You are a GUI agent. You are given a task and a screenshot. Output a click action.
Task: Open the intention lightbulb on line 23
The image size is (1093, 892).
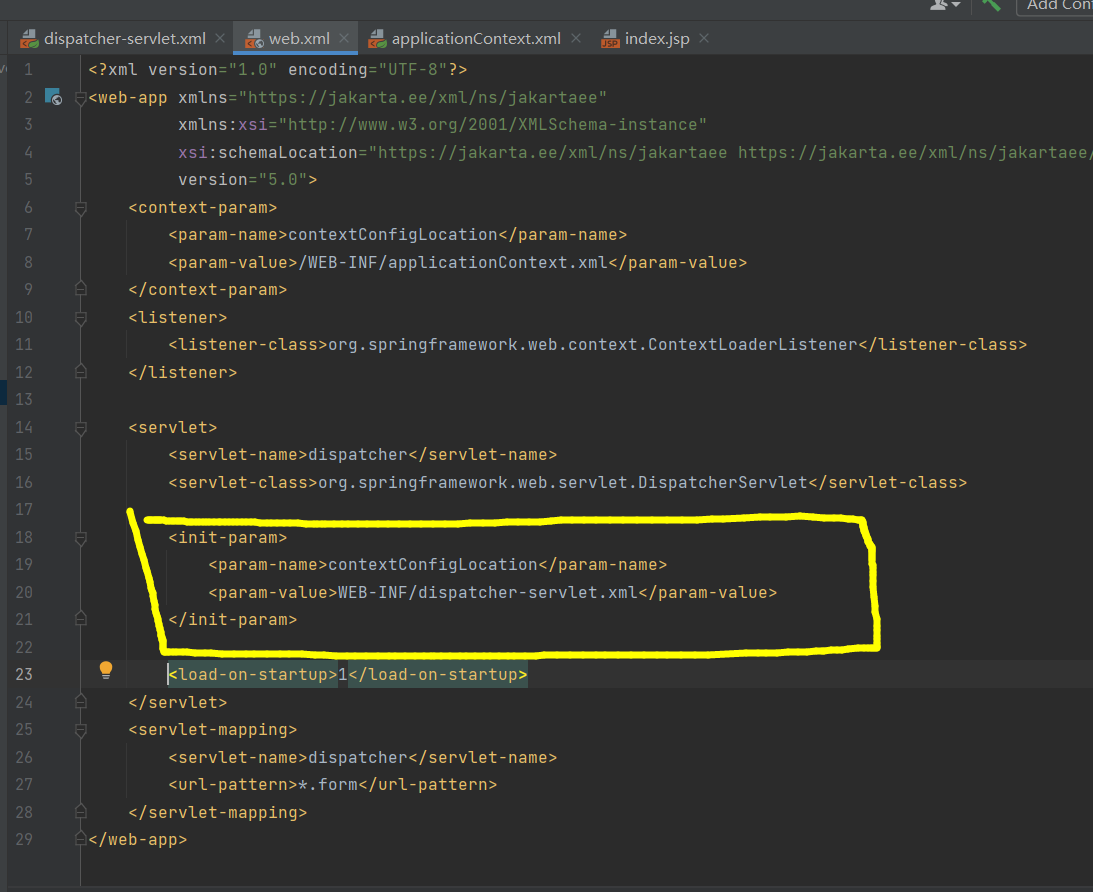click(x=106, y=670)
